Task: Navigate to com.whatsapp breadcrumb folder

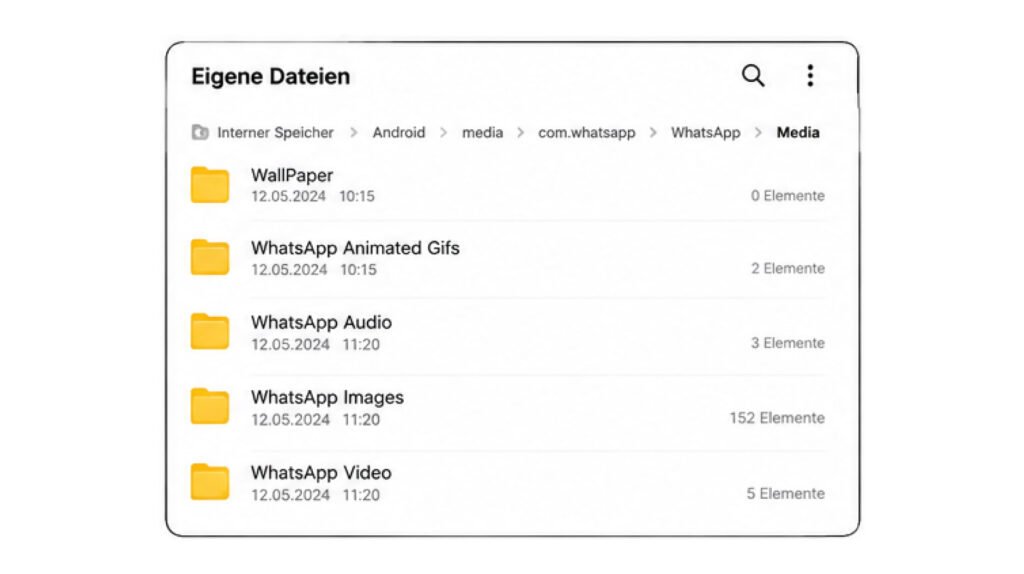Action: tap(586, 133)
